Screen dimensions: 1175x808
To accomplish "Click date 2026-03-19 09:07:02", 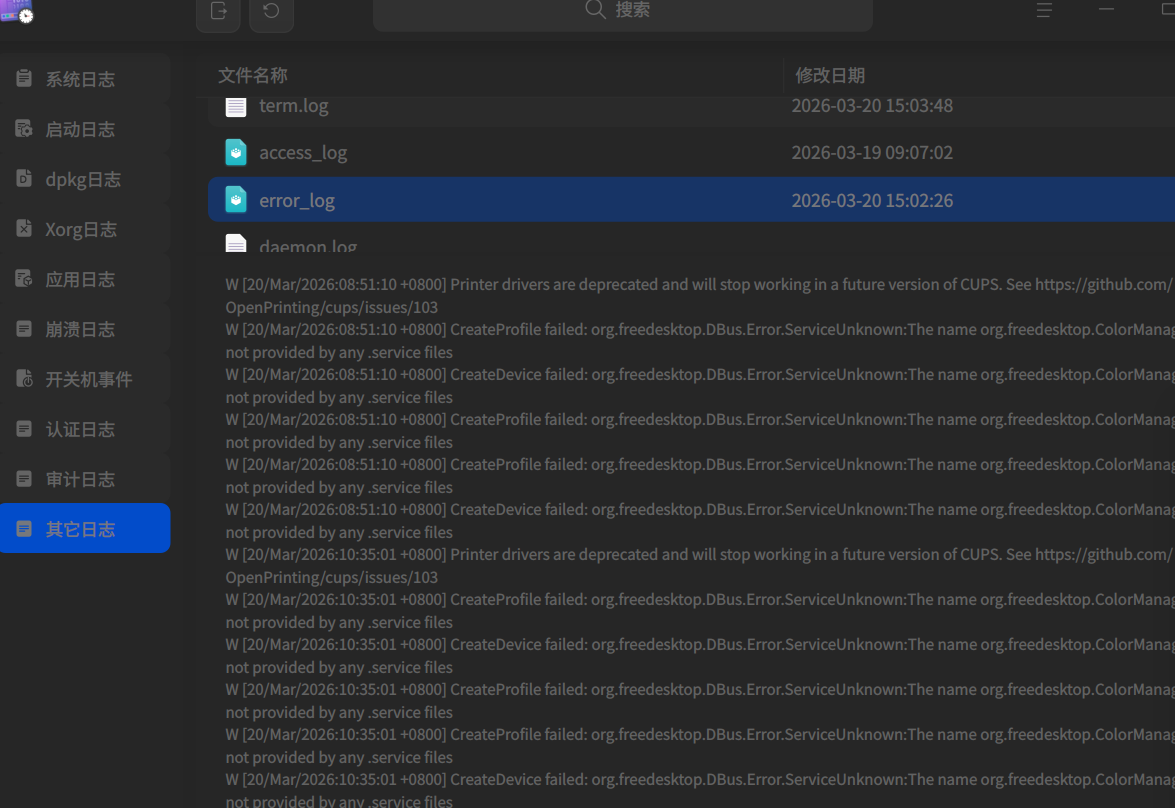I will click(872, 152).
